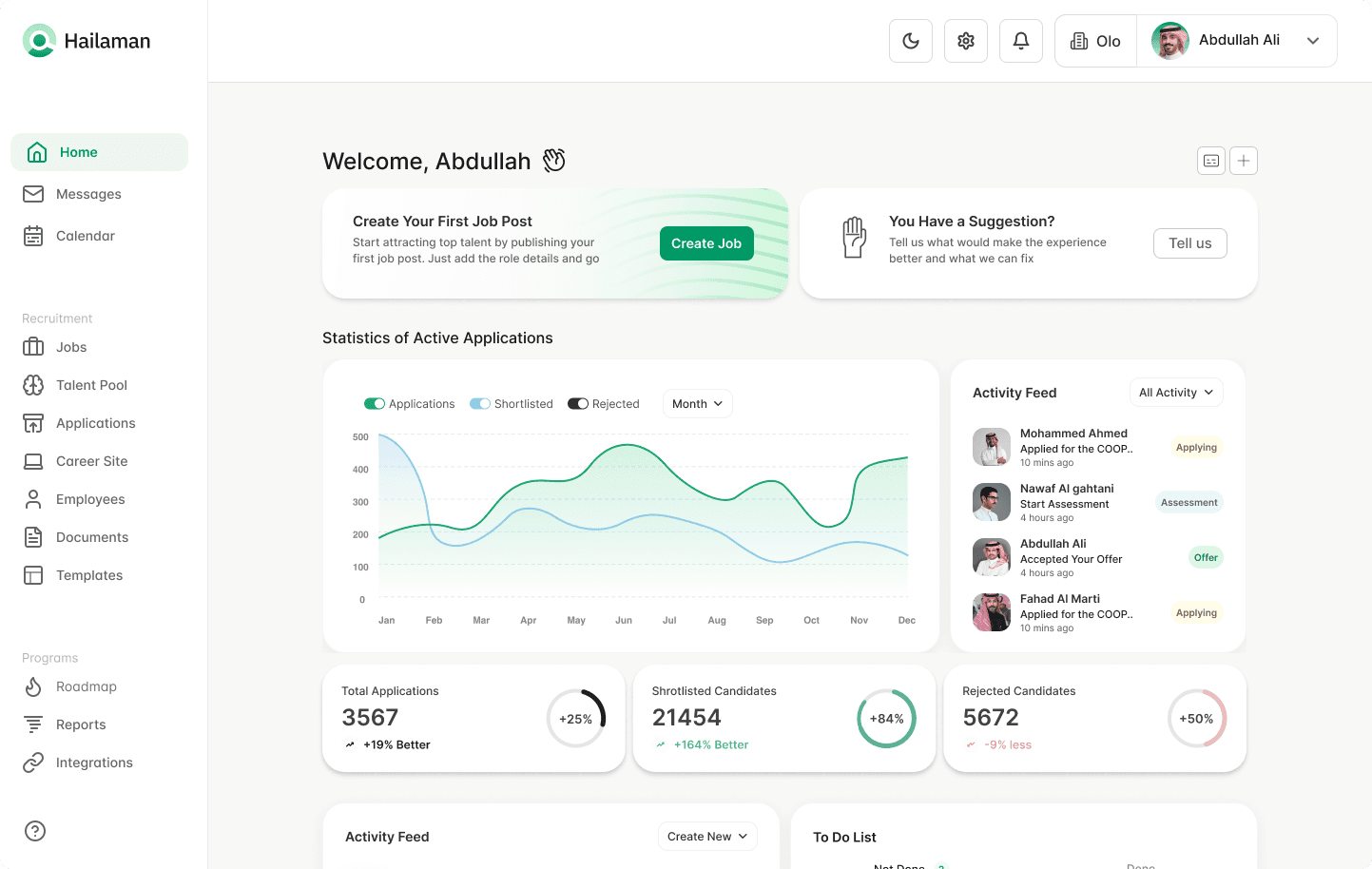Click the Assessment tag for Nawaf
This screenshot has width=1372, height=869.
(x=1188, y=503)
